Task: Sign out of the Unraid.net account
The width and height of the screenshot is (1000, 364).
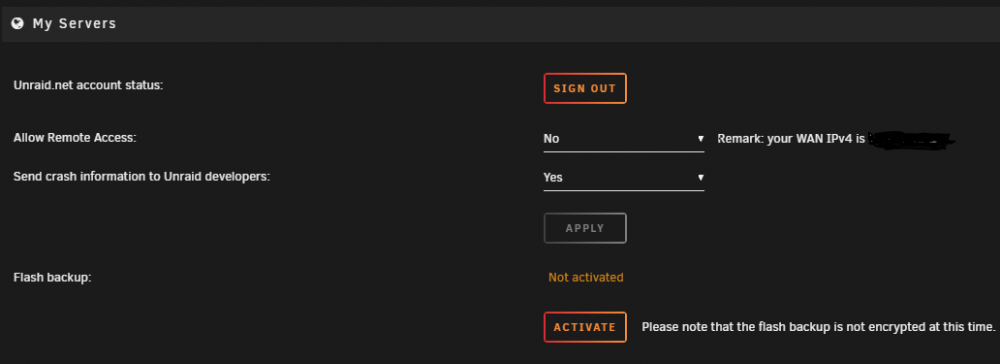Action: coord(585,89)
